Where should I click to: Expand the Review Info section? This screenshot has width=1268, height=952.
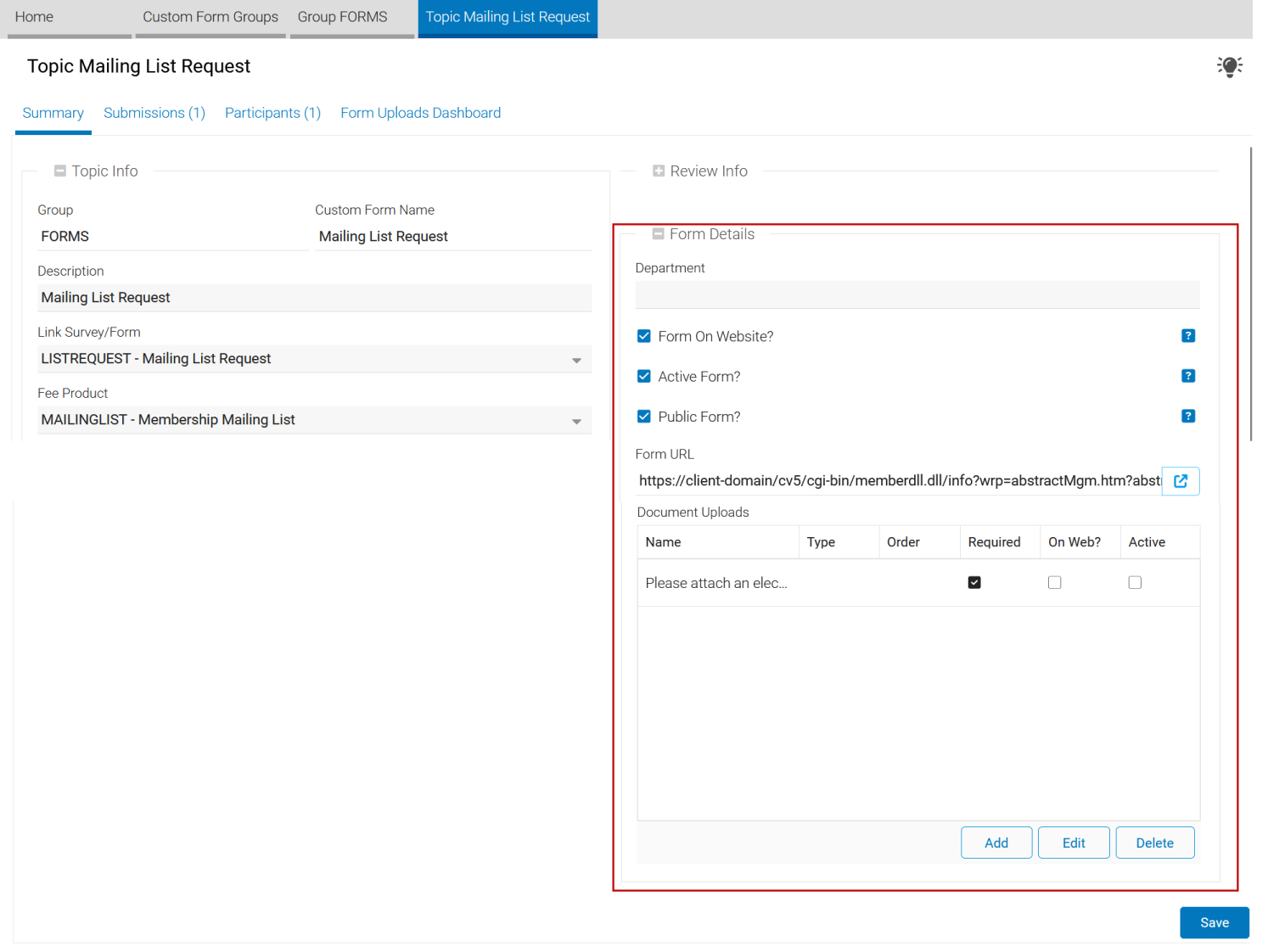pyautogui.click(x=659, y=171)
